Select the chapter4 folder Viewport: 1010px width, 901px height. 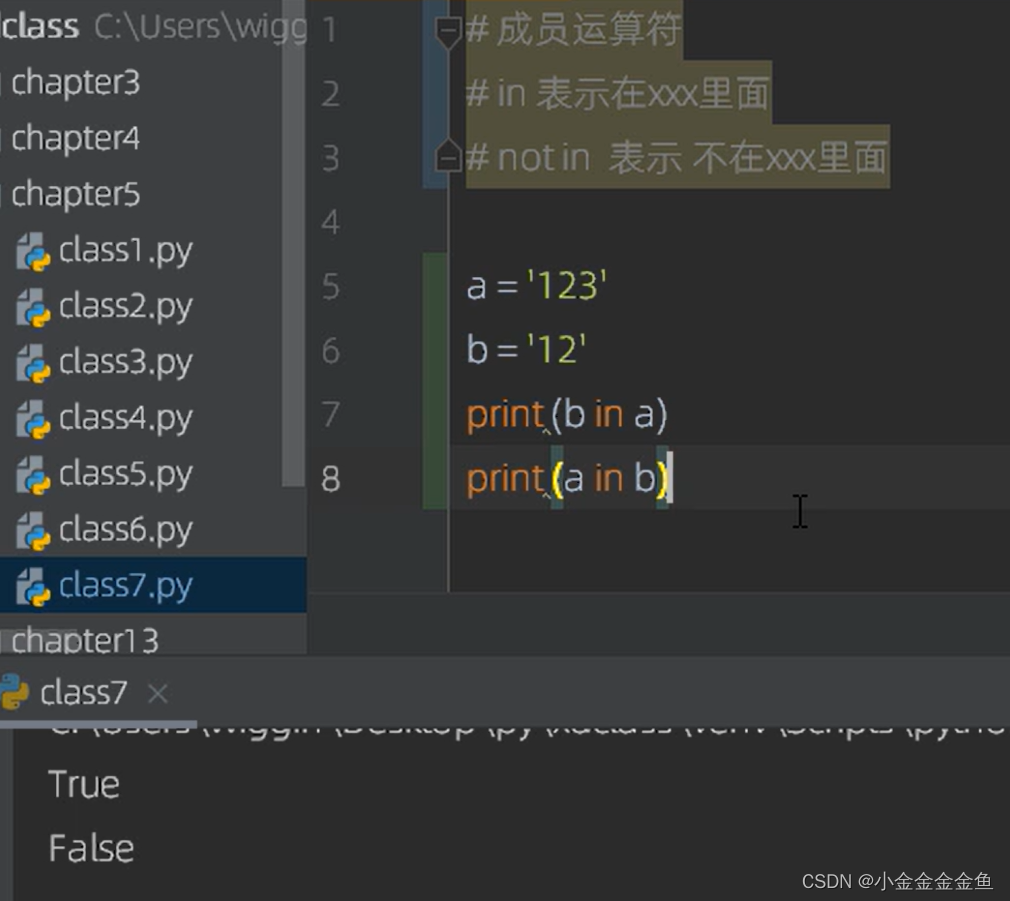tap(75, 138)
